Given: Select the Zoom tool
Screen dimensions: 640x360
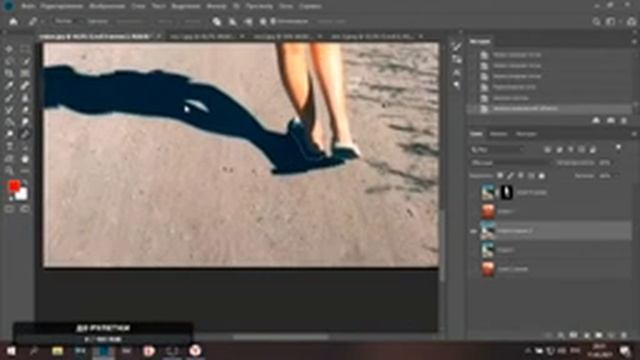Looking at the screenshot, I should [9, 171].
